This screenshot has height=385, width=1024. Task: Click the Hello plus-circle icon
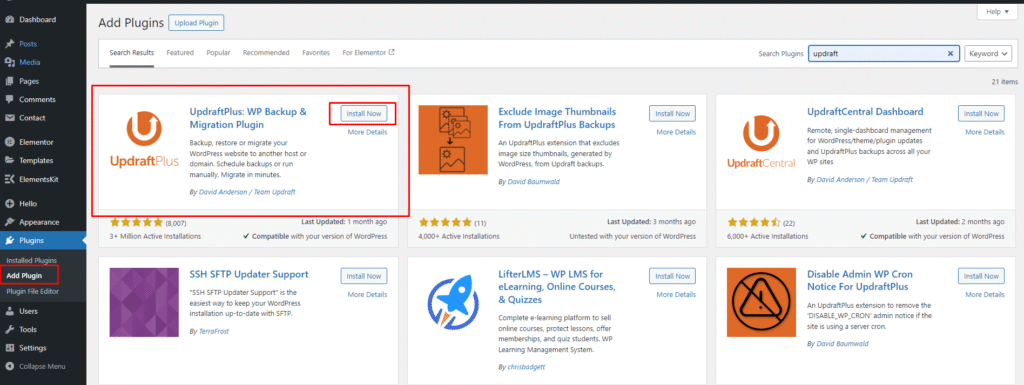9,204
